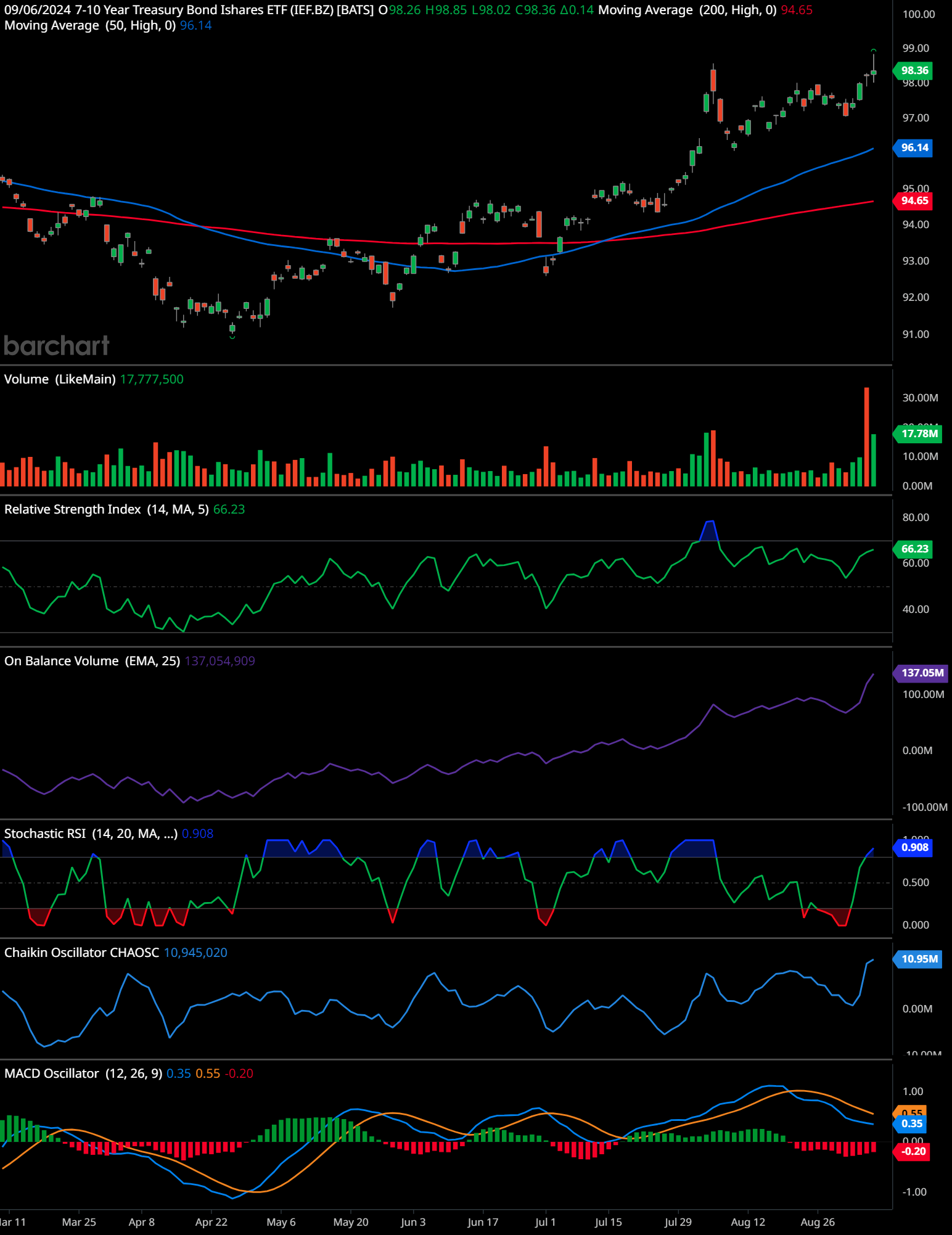
Task: Click the 0.000 Stochastic RSI axis label
Action: (x=916, y=925)
